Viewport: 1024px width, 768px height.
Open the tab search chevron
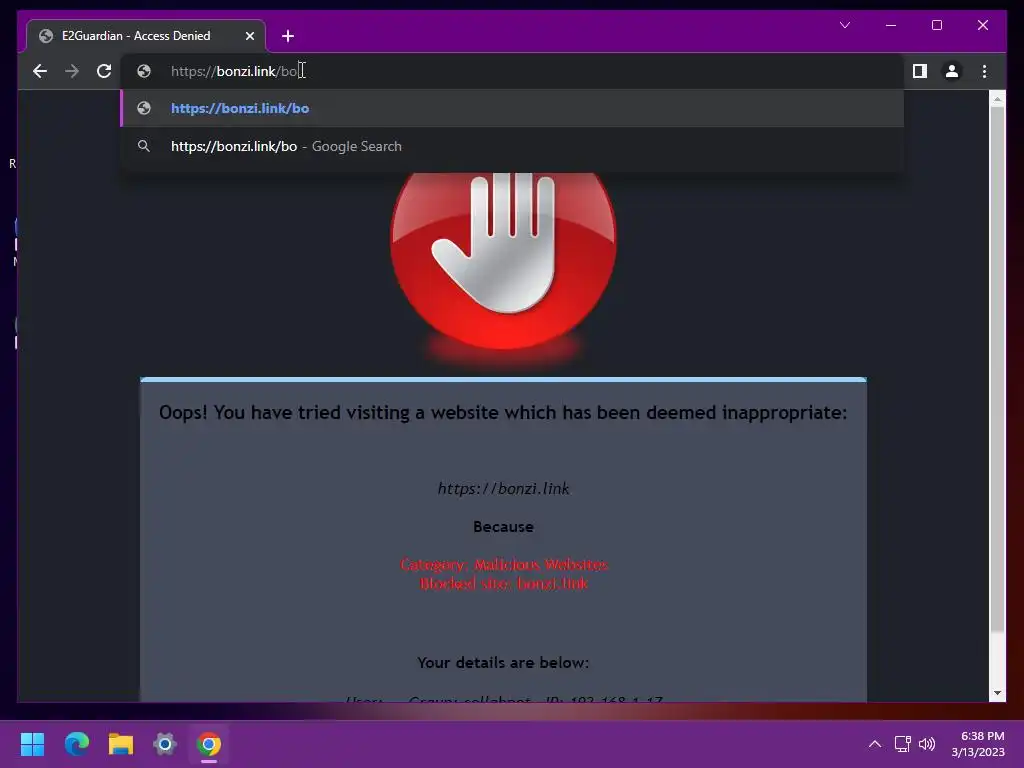pyautogui.click(x=844, y=25)
